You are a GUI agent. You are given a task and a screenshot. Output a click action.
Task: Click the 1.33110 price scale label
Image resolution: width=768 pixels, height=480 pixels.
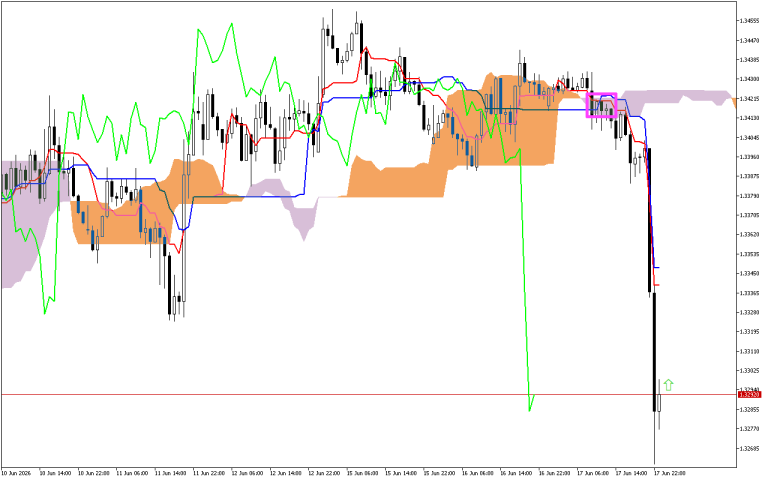coord(750,351)
